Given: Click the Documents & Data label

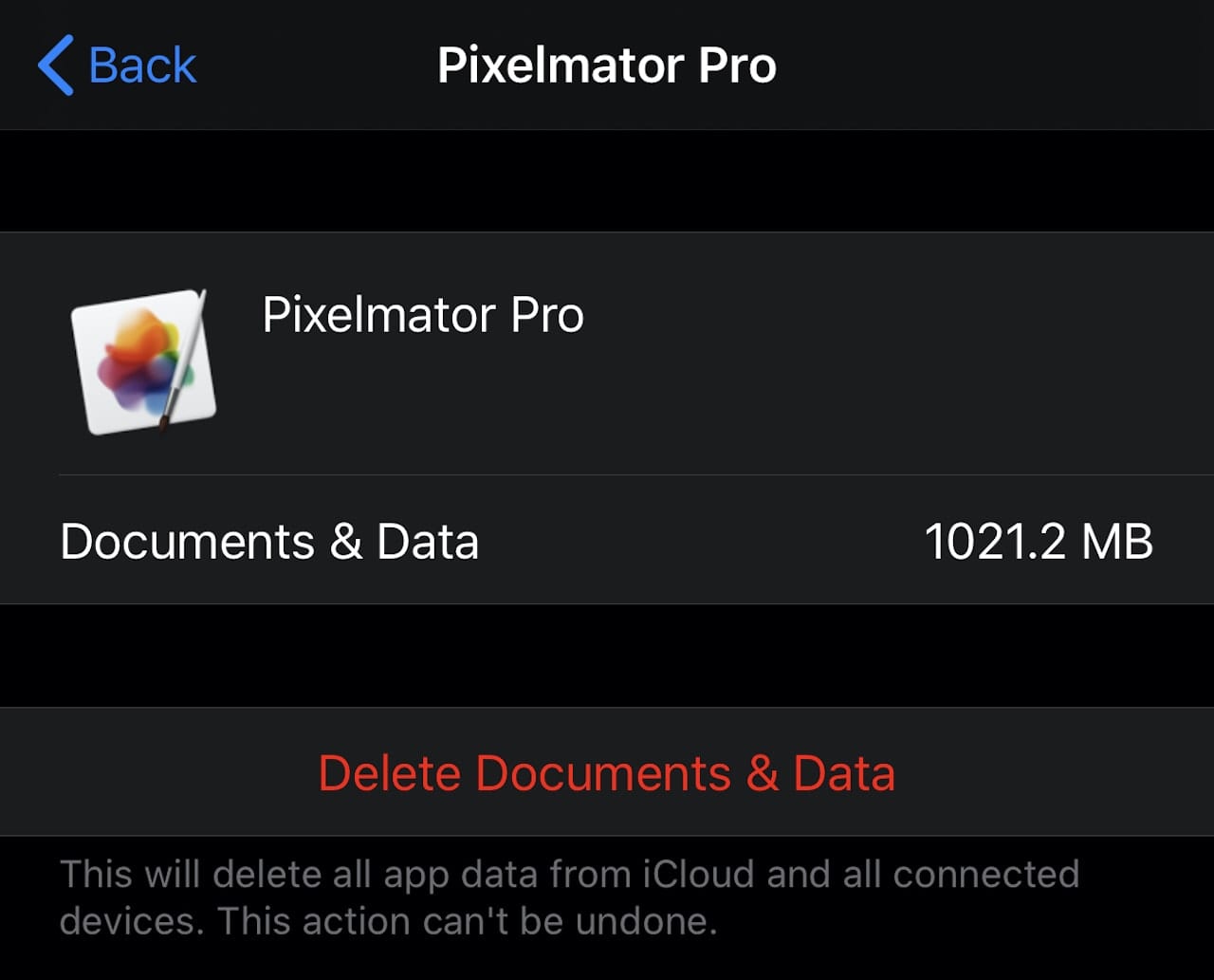Looking at the screenshot, I should point(269,542).
